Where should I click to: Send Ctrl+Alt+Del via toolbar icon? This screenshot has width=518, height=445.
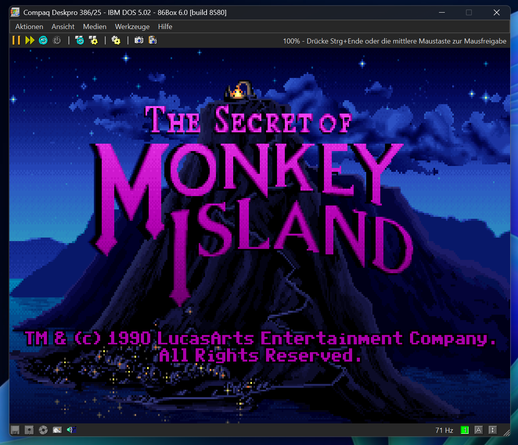(80, 40)
